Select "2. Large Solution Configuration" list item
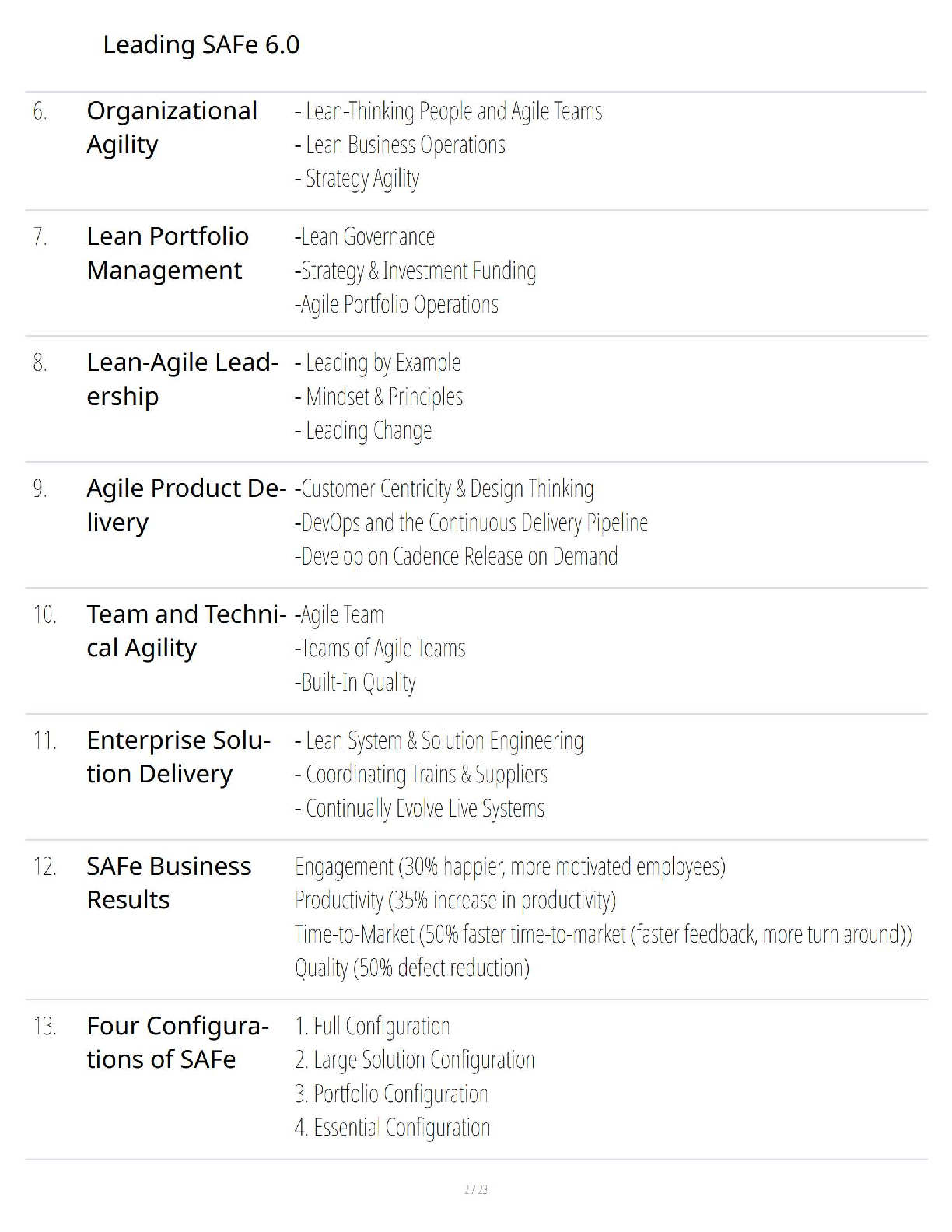Viewport: 952px width, 1232px height. pos(415,1060)
